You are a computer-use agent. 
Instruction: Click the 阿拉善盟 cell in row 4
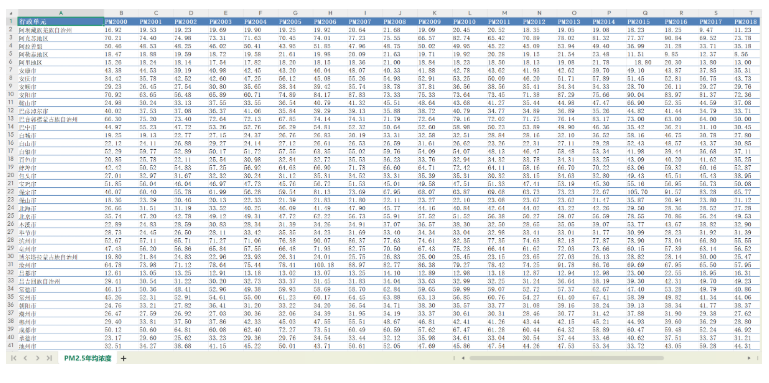point(60,46)
